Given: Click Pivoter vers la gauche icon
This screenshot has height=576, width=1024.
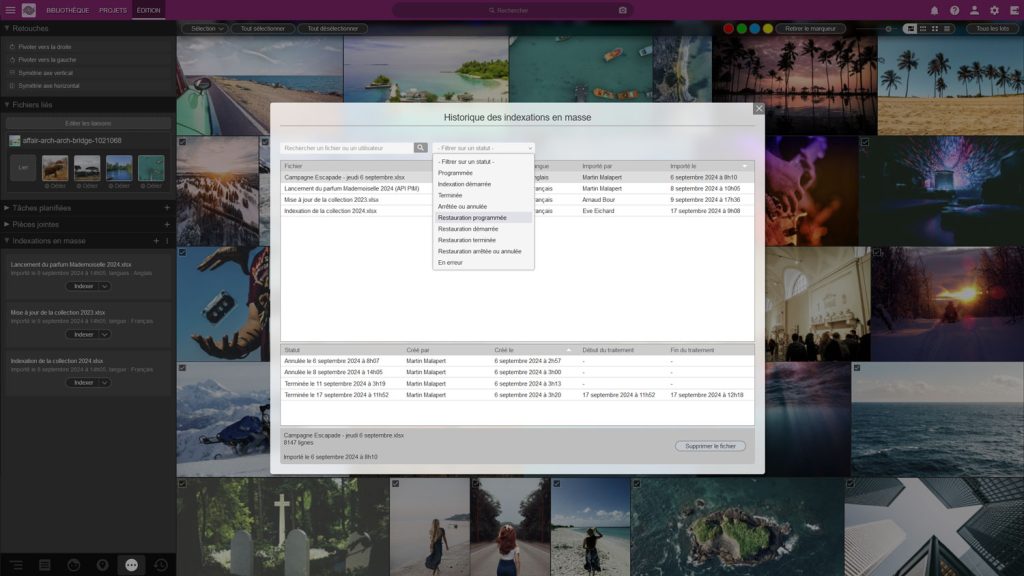Looking at the screenshot, I should 12,59.
